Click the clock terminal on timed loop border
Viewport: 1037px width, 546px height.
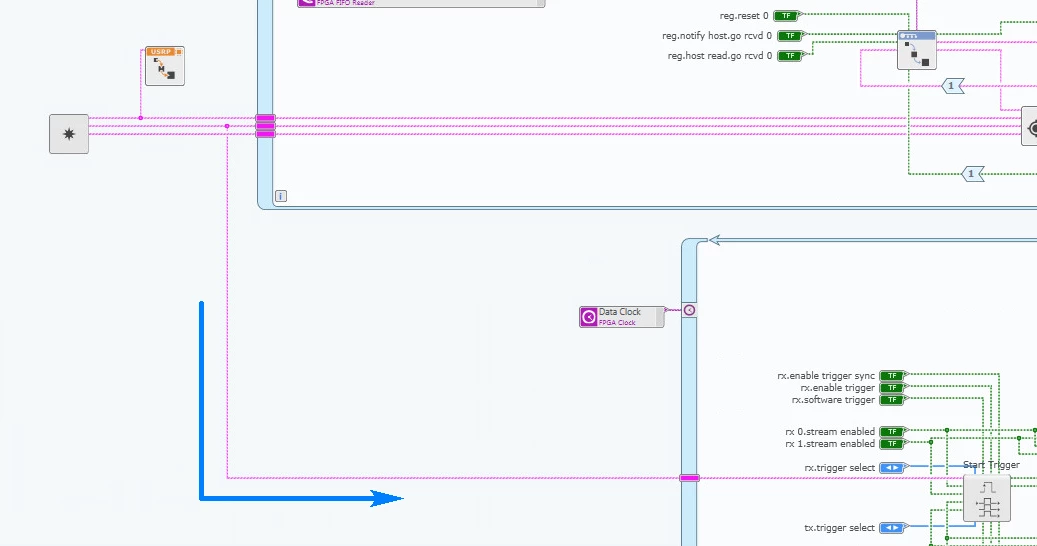[689, 311]
